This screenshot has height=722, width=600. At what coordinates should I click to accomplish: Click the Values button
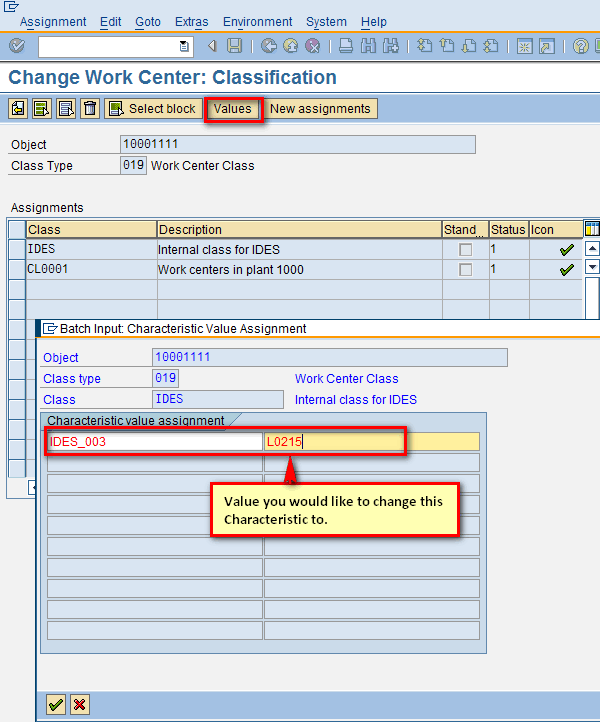tap(233, 109)
